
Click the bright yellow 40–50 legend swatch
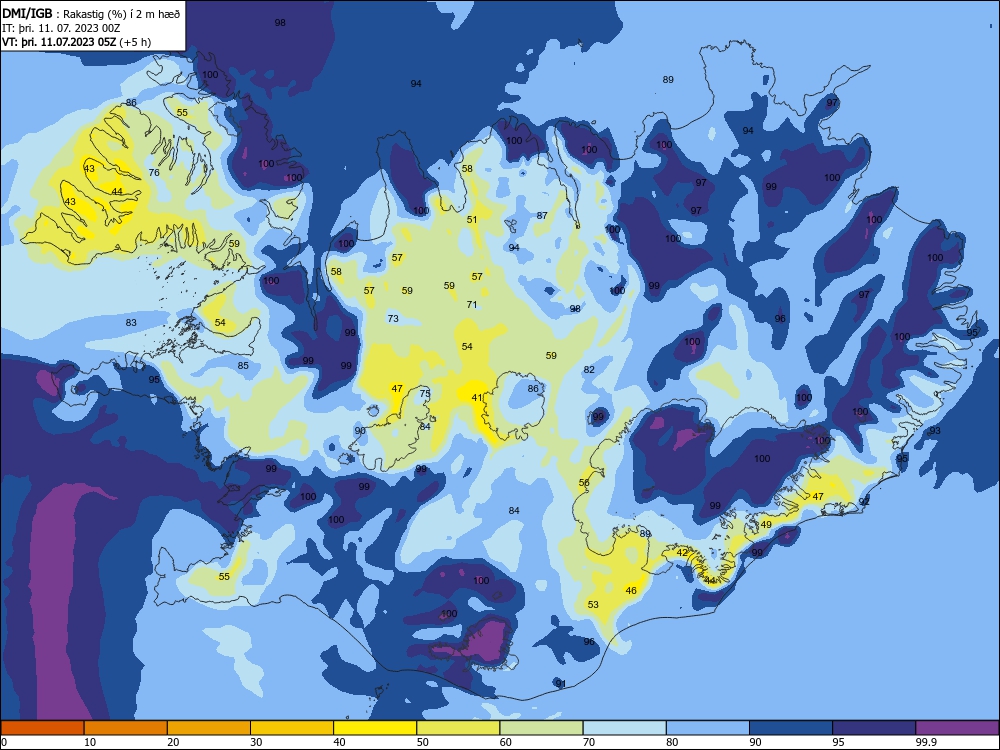[x=375, y=728]
